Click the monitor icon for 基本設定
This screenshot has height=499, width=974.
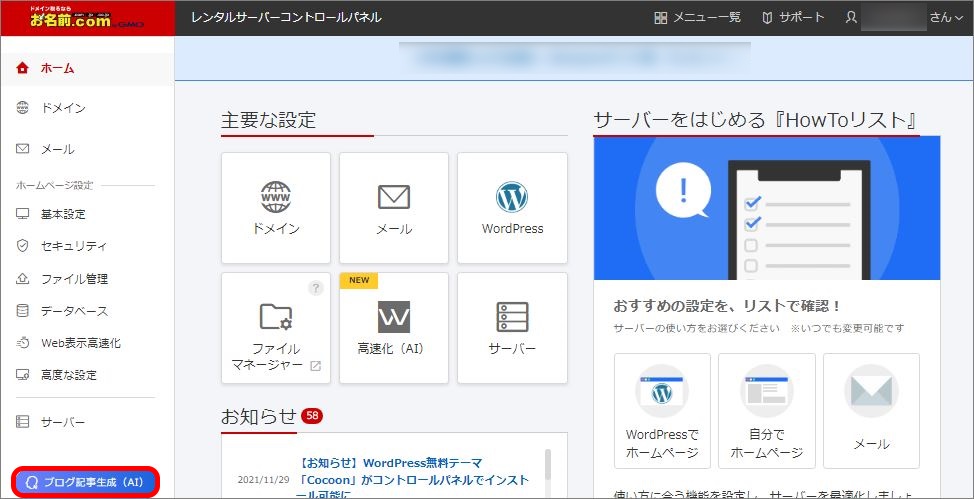[22, 214]
